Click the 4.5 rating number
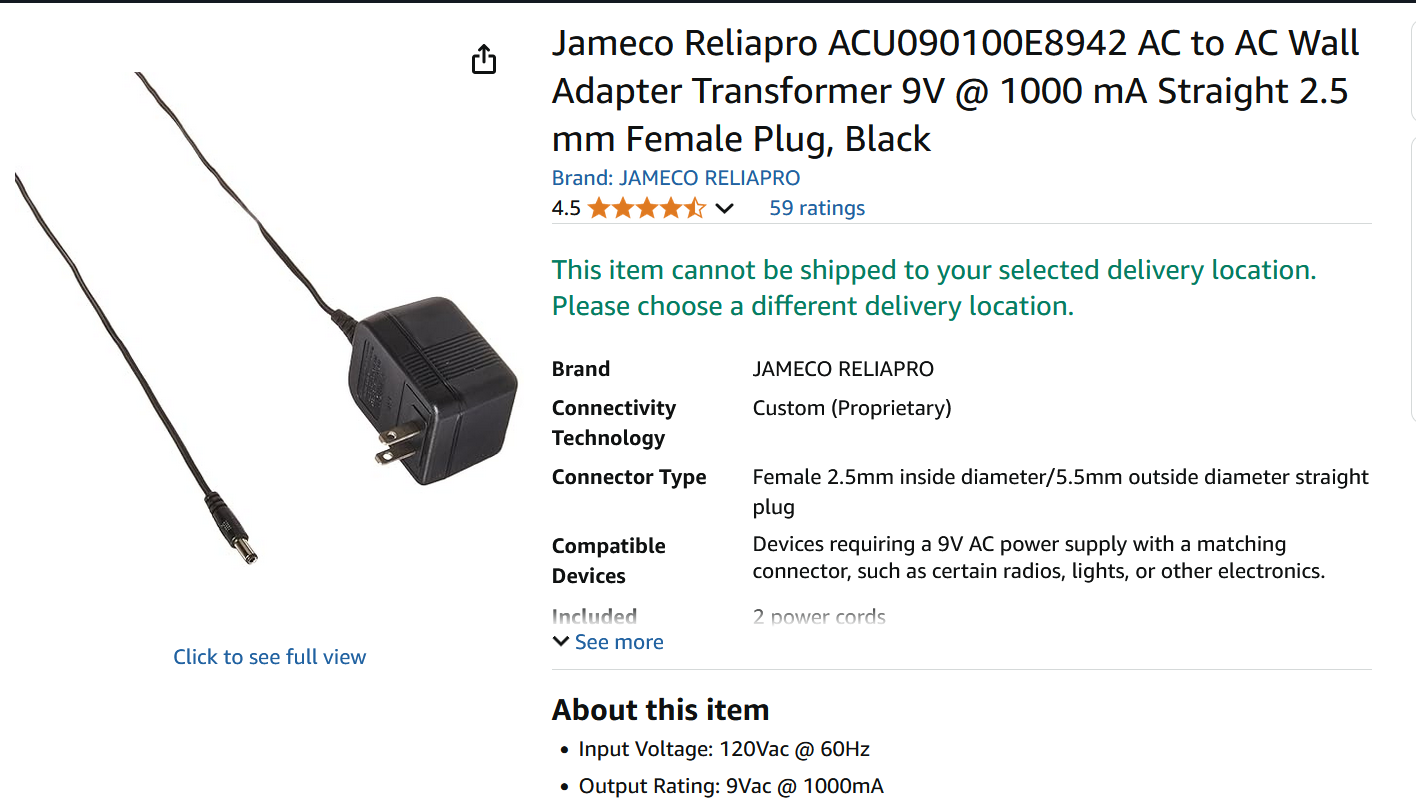Image resolution: width=1416 pixels, height=801 pixels. (565, 208)
